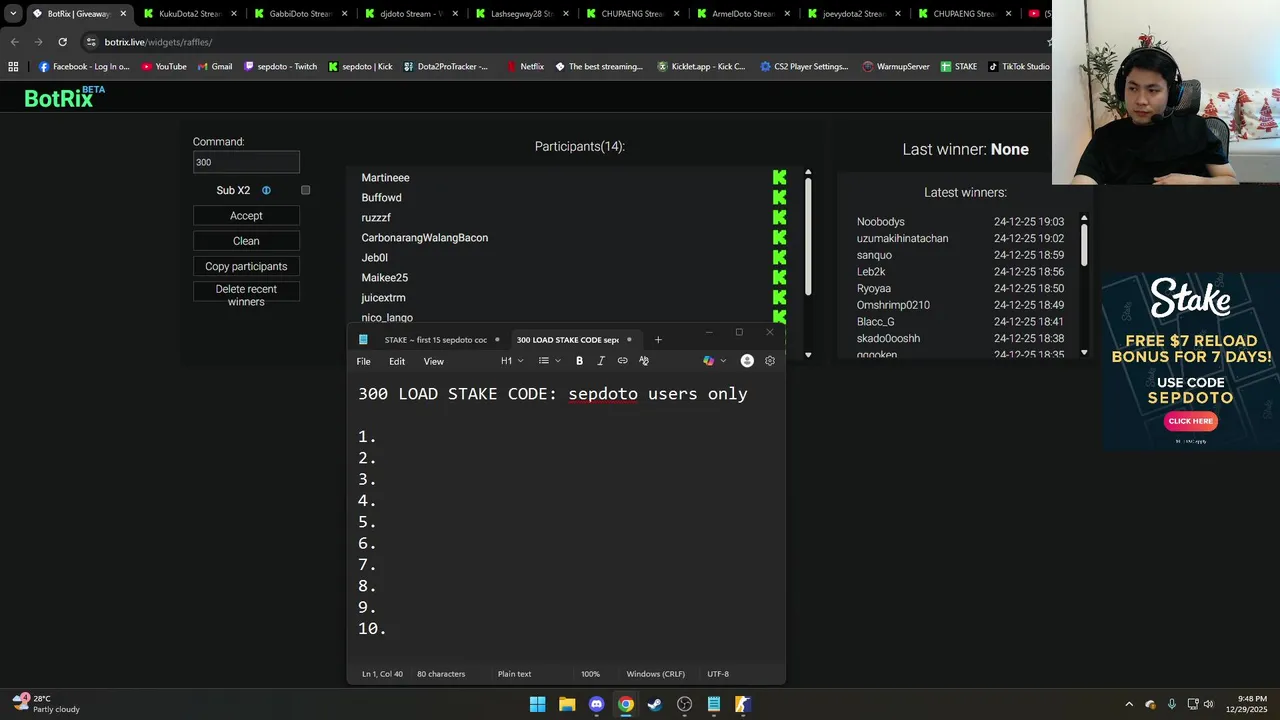Open the Dota2ProTracker bookmark
The height and width of the screenshot is (720, 1280).
click(x=446, y=67)
